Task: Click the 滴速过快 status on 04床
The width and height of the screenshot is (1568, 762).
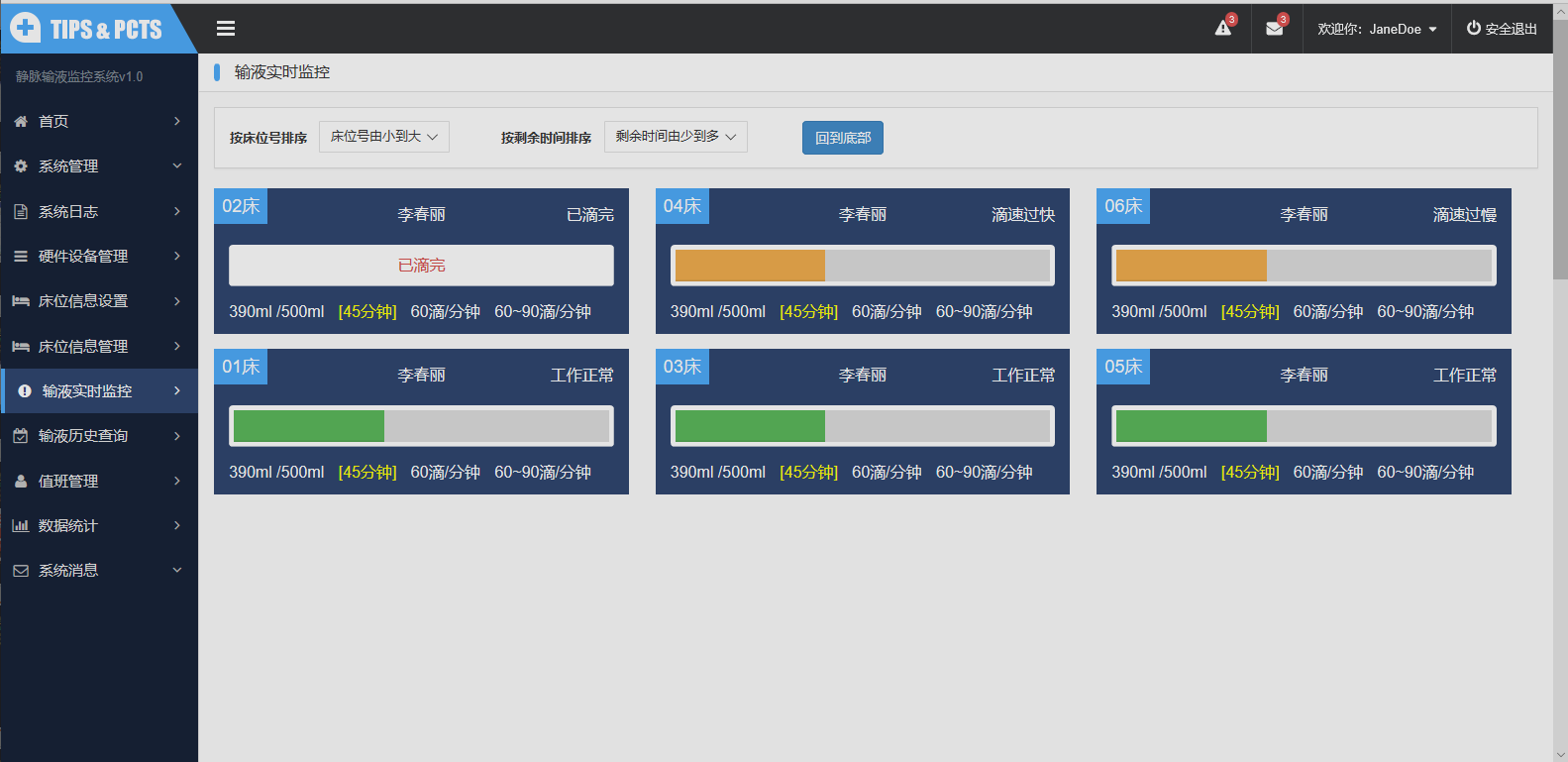Action: coord(1023,215)
